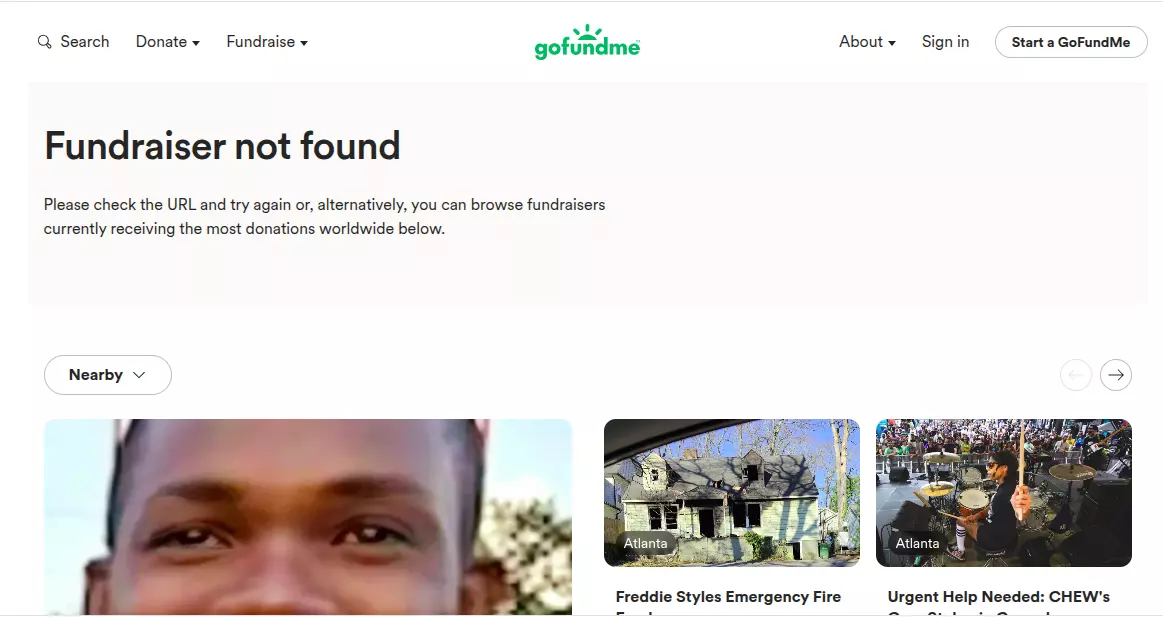
Task: Click the About menu caret arrow
Action: 892,43
